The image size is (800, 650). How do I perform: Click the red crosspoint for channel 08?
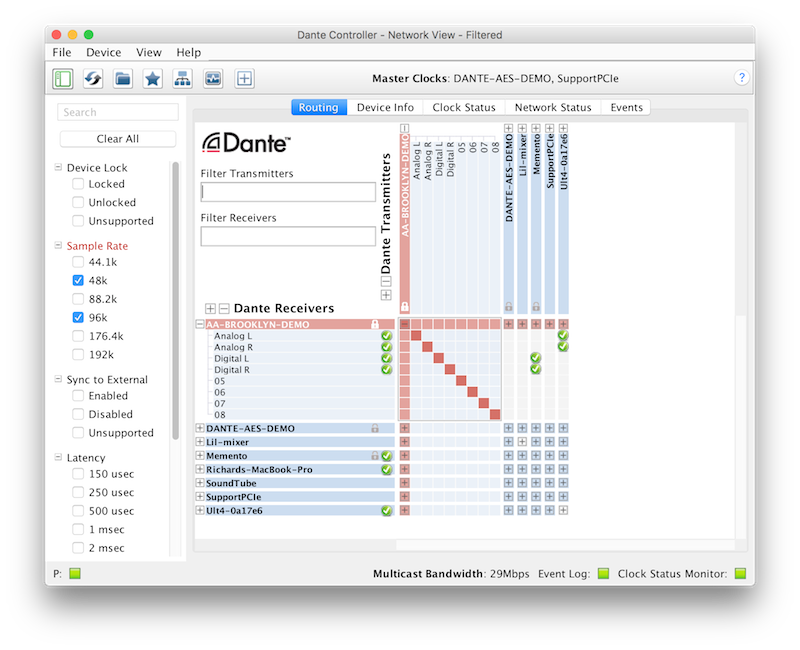(495, 414)
